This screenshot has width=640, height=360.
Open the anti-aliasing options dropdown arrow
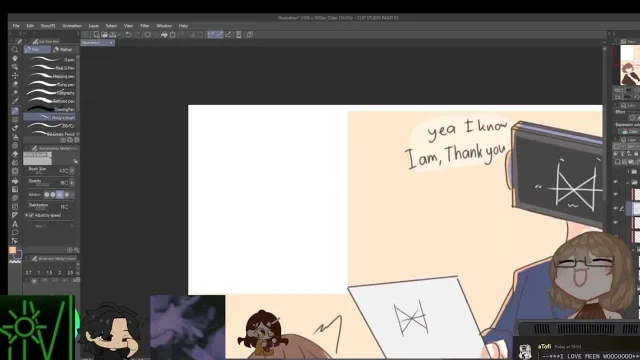72,195
